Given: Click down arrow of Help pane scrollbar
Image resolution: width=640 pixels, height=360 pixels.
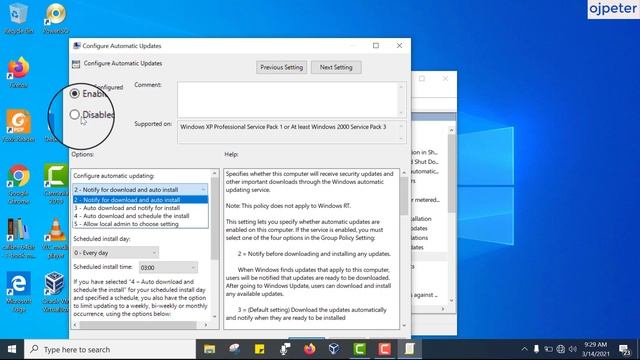Looking at the screenshot, I should [404, 325].
